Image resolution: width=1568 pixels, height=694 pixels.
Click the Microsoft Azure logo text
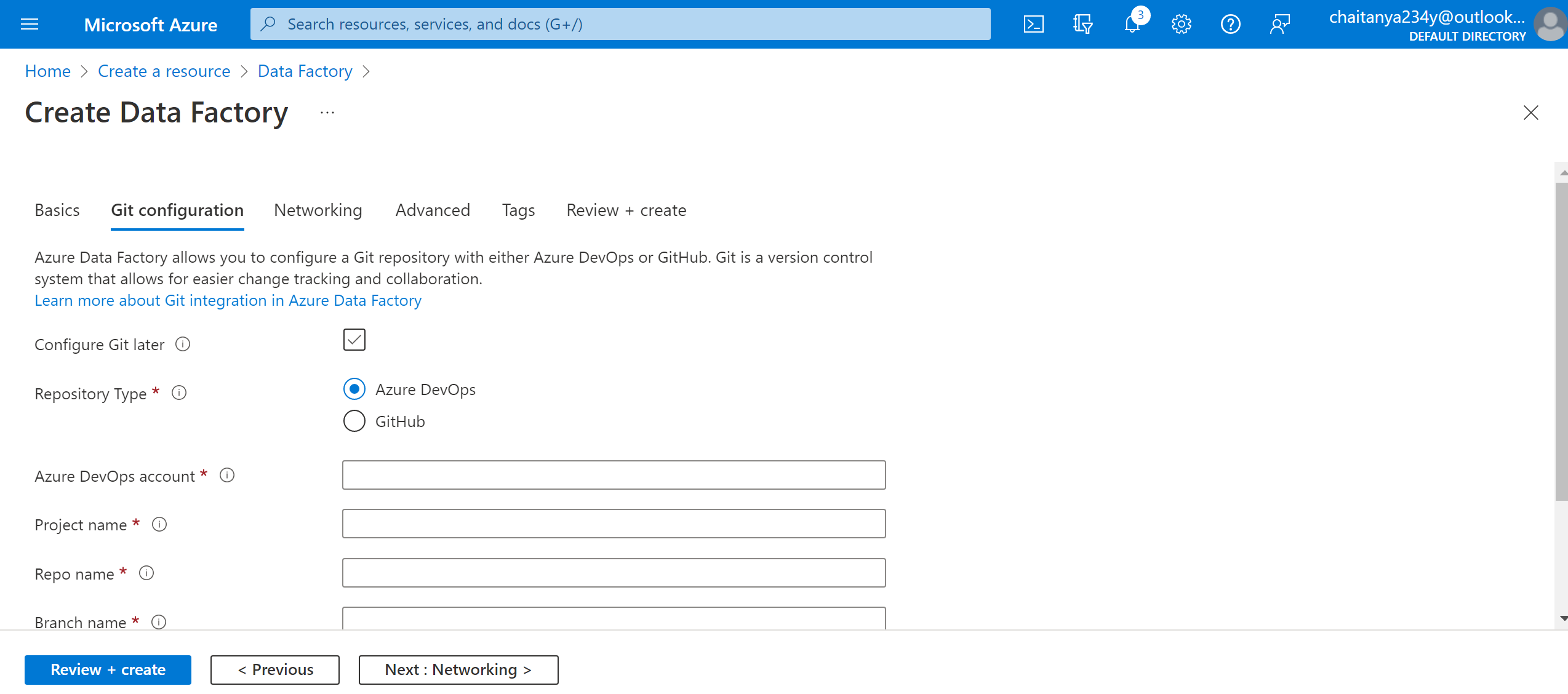tap(151, 25)
